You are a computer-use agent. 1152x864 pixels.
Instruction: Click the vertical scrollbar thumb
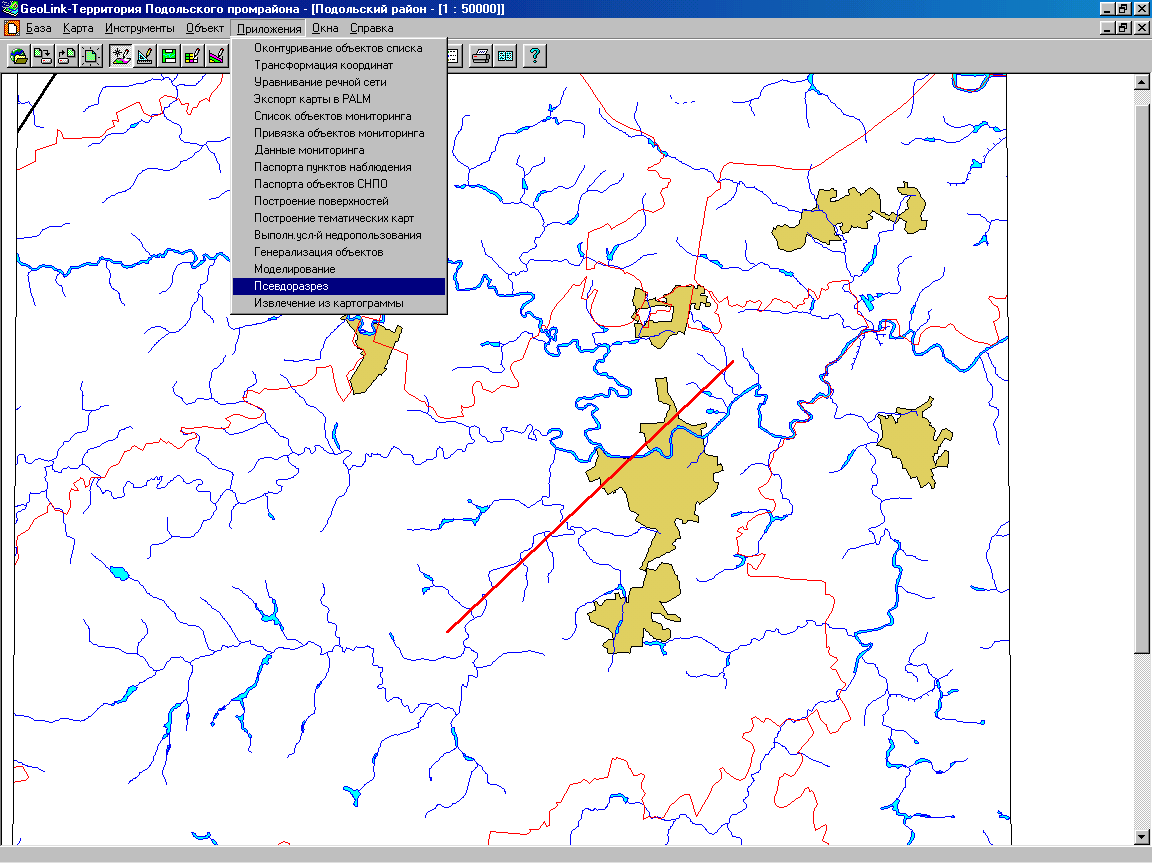1142,378
